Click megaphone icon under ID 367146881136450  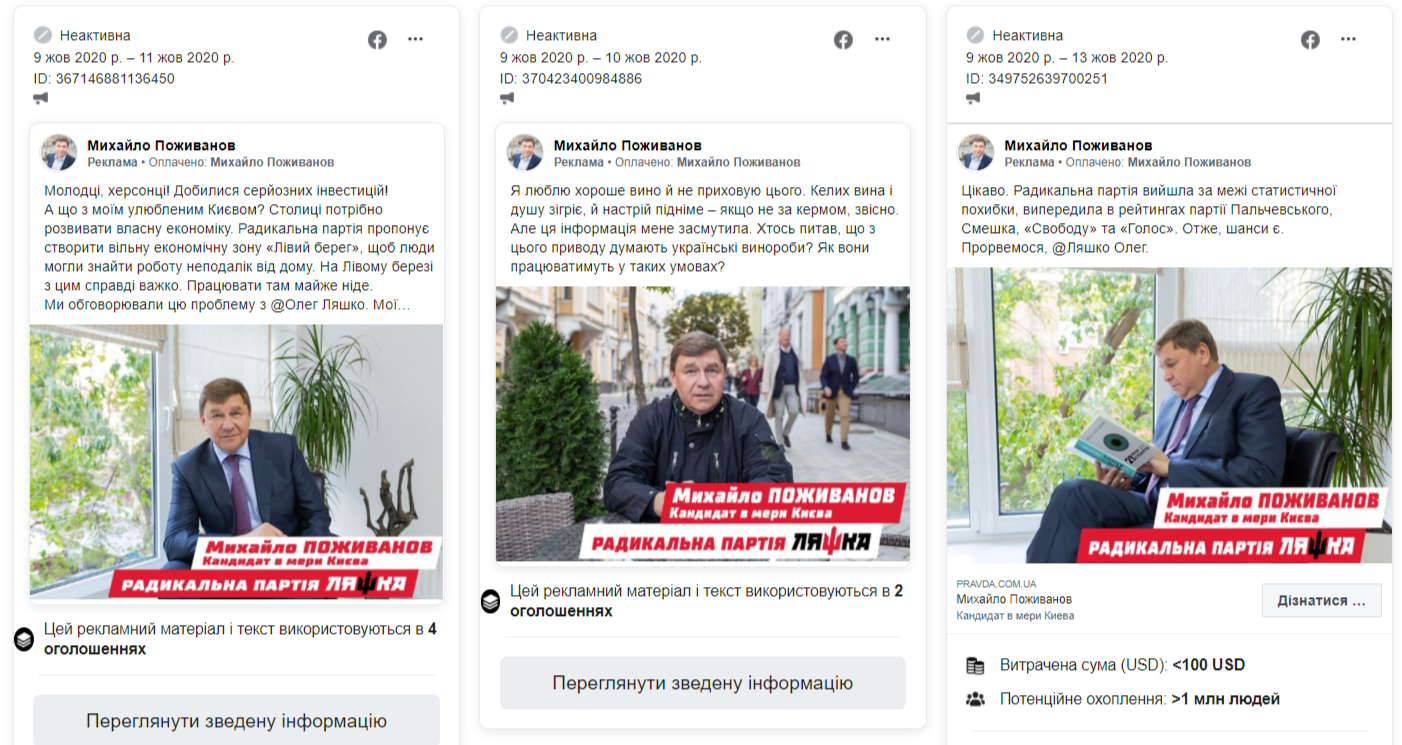tap(41, 98)
